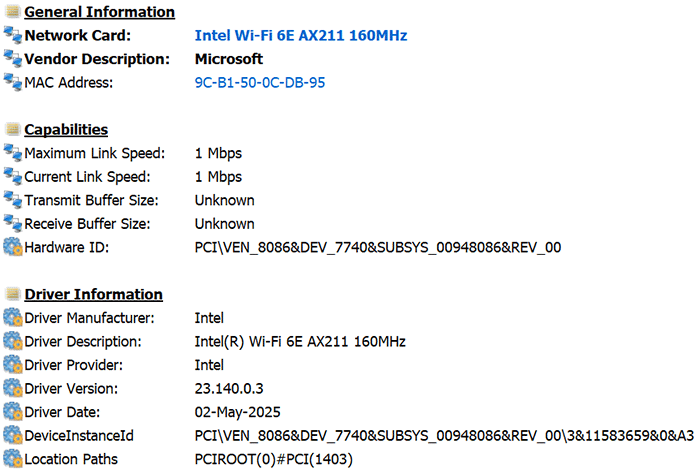
Task: Select the Capabilities heading
Action: point(66,130)
